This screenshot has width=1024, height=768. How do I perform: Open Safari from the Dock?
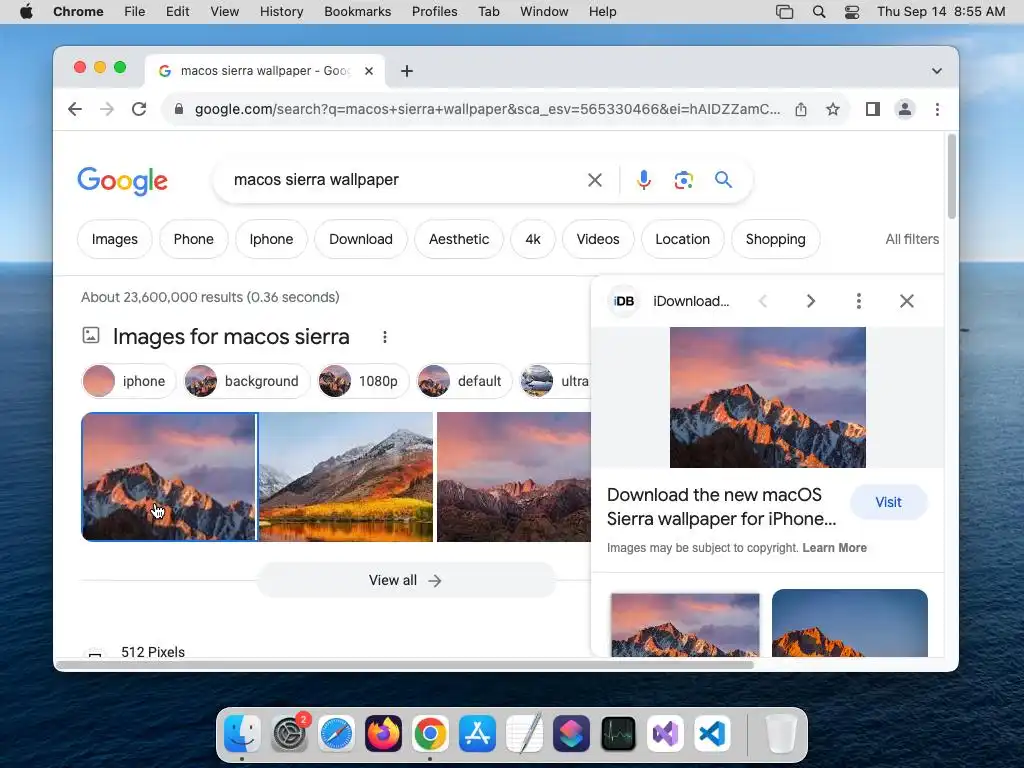pyautogui.click(x=336, y=734)
